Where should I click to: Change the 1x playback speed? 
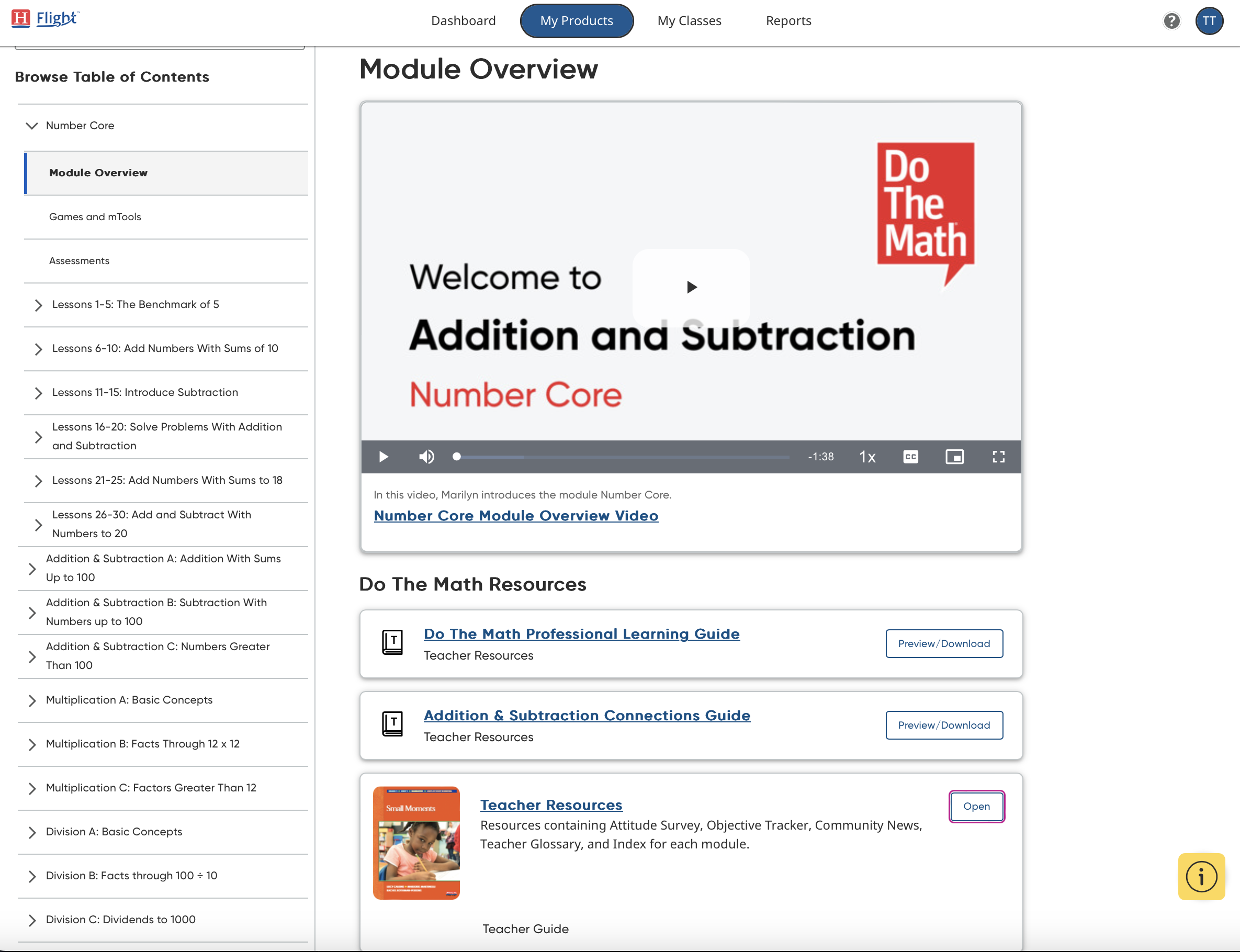point(867,457)
